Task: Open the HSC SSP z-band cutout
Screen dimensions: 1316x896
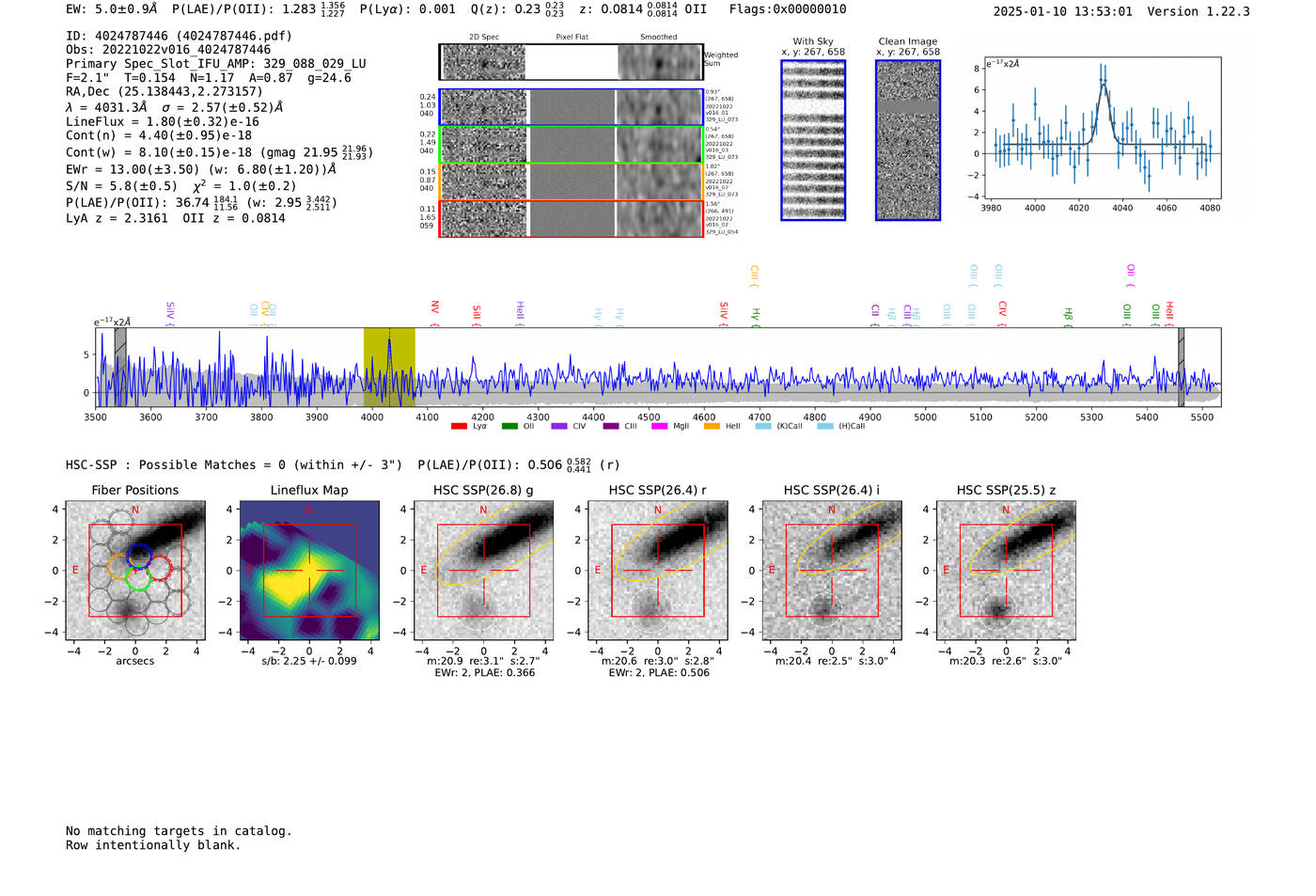Action: point(1006,571)
